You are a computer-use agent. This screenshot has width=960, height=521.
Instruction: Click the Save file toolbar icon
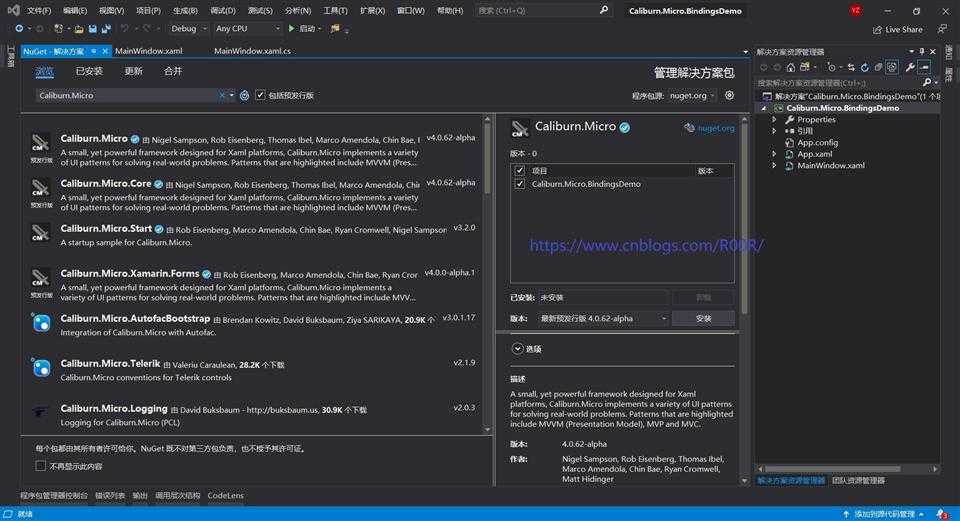[x=92, y=29]
